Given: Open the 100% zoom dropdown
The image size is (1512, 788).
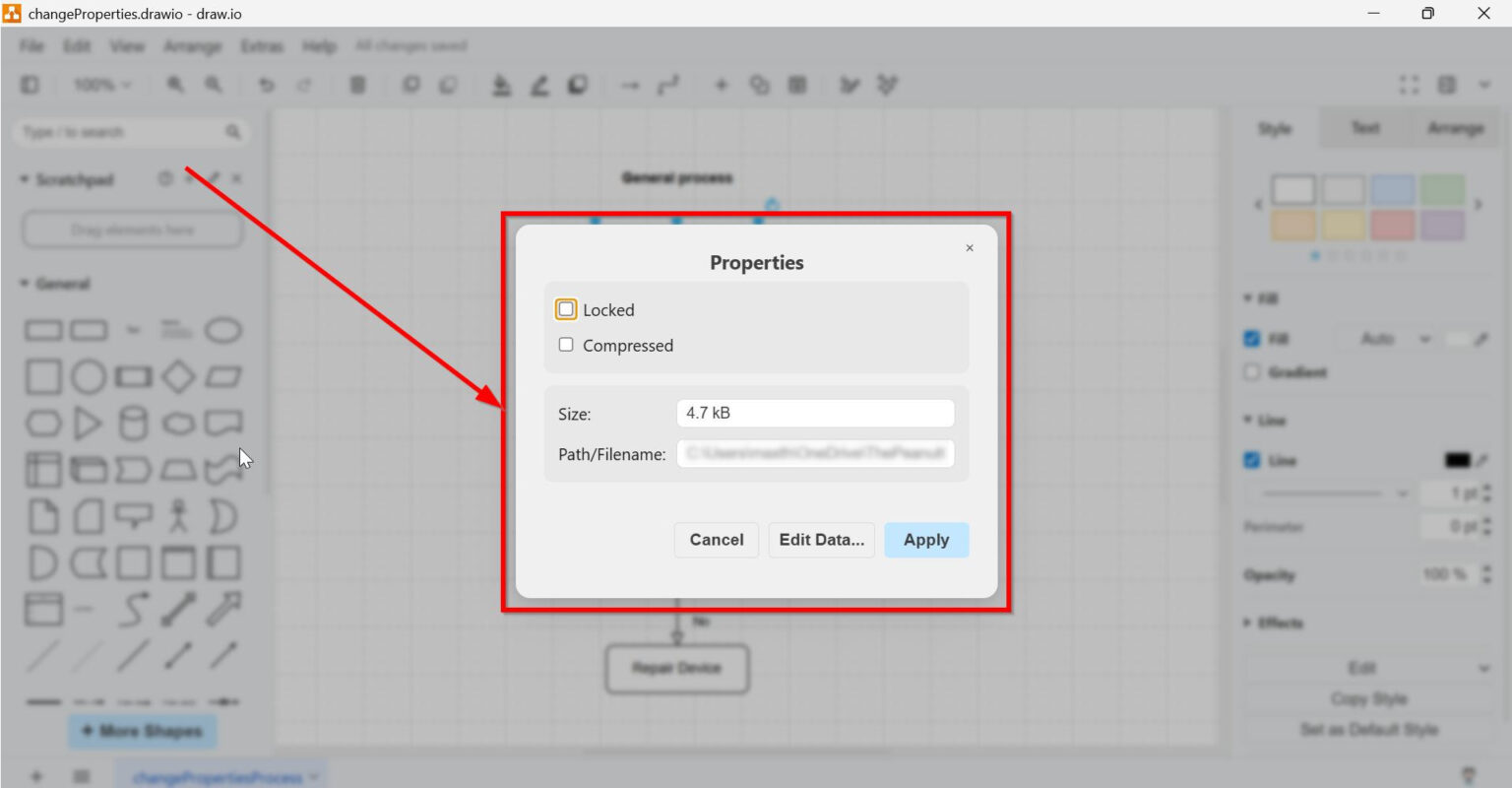Looking at the screenshot, I should (x=101, y=86).
